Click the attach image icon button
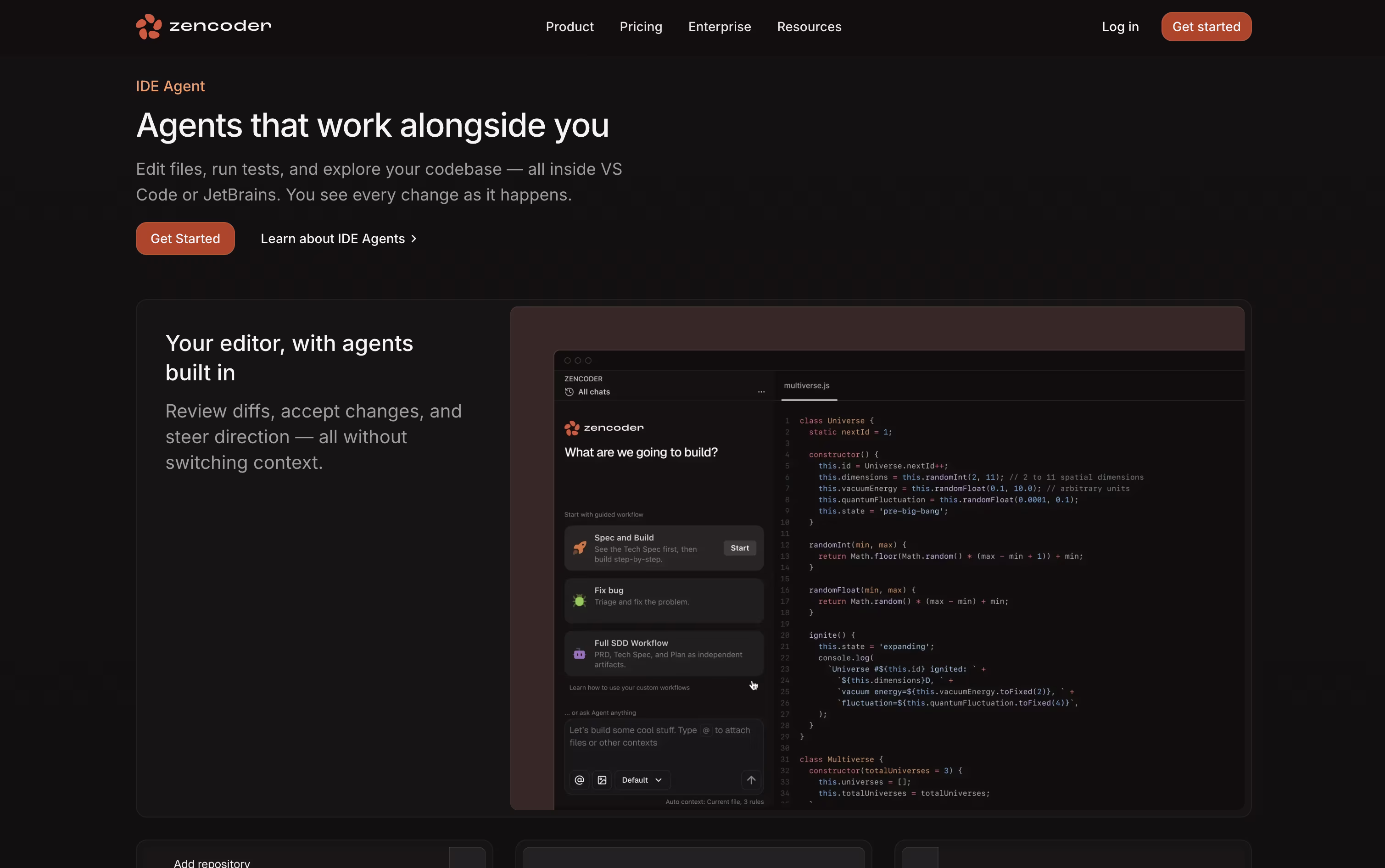 click(602, 779)
